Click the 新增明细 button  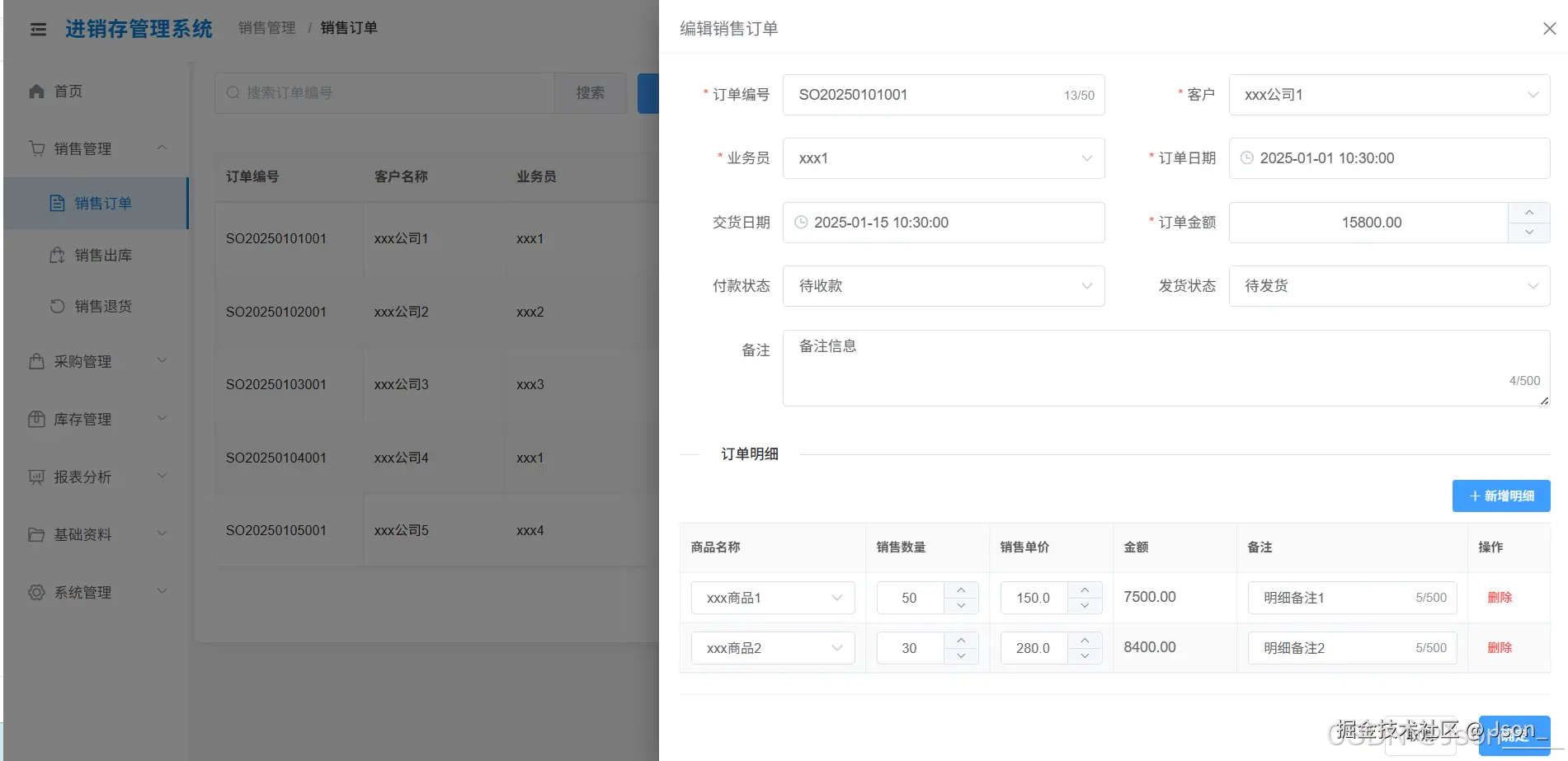(1501, 496)
